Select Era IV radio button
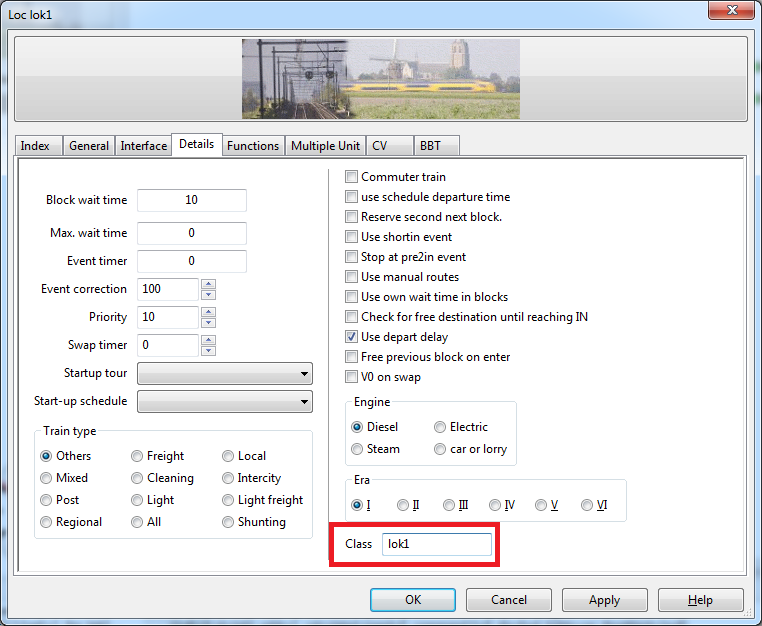 click(495, 505)
